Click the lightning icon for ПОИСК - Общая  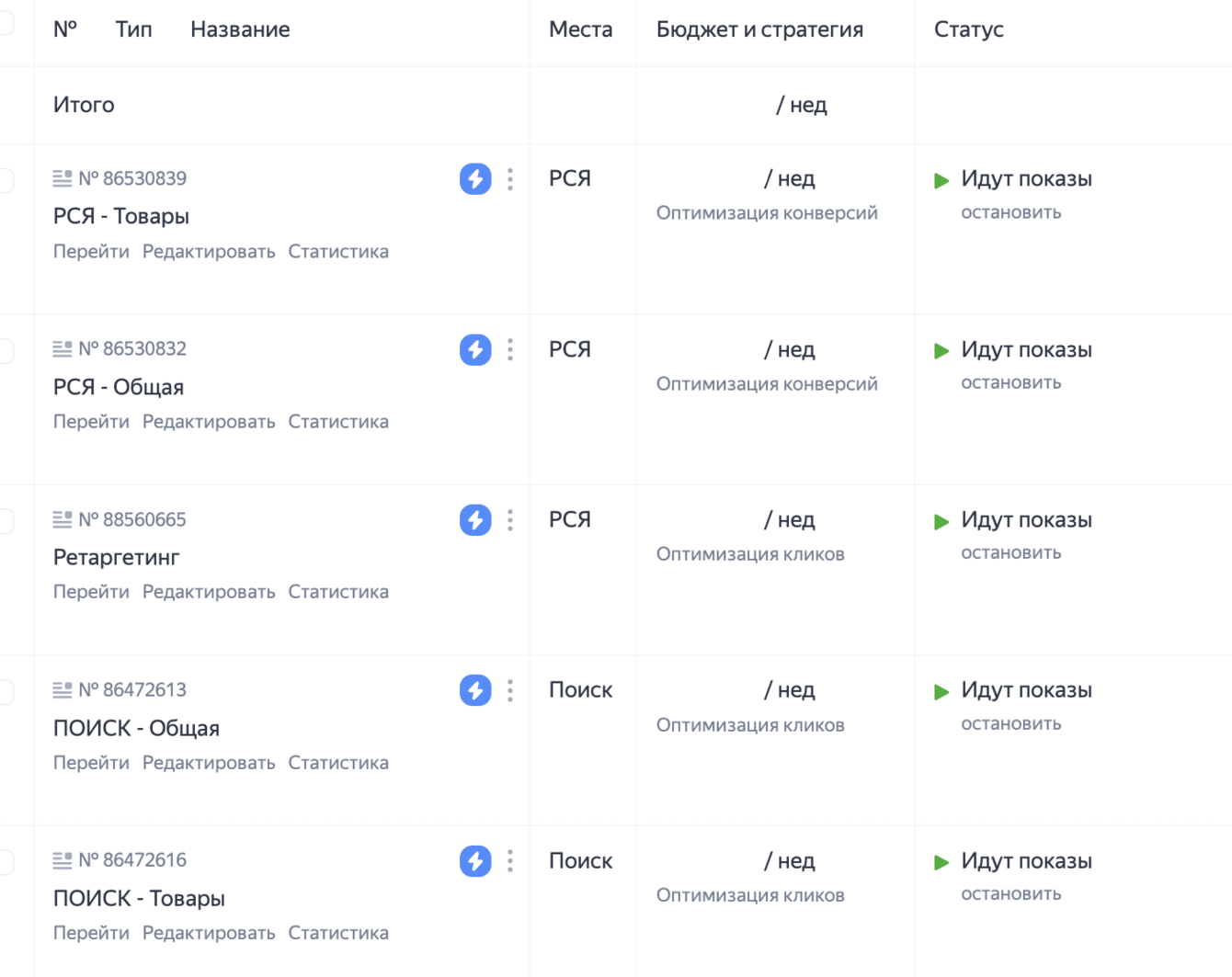tap(475, 690)
